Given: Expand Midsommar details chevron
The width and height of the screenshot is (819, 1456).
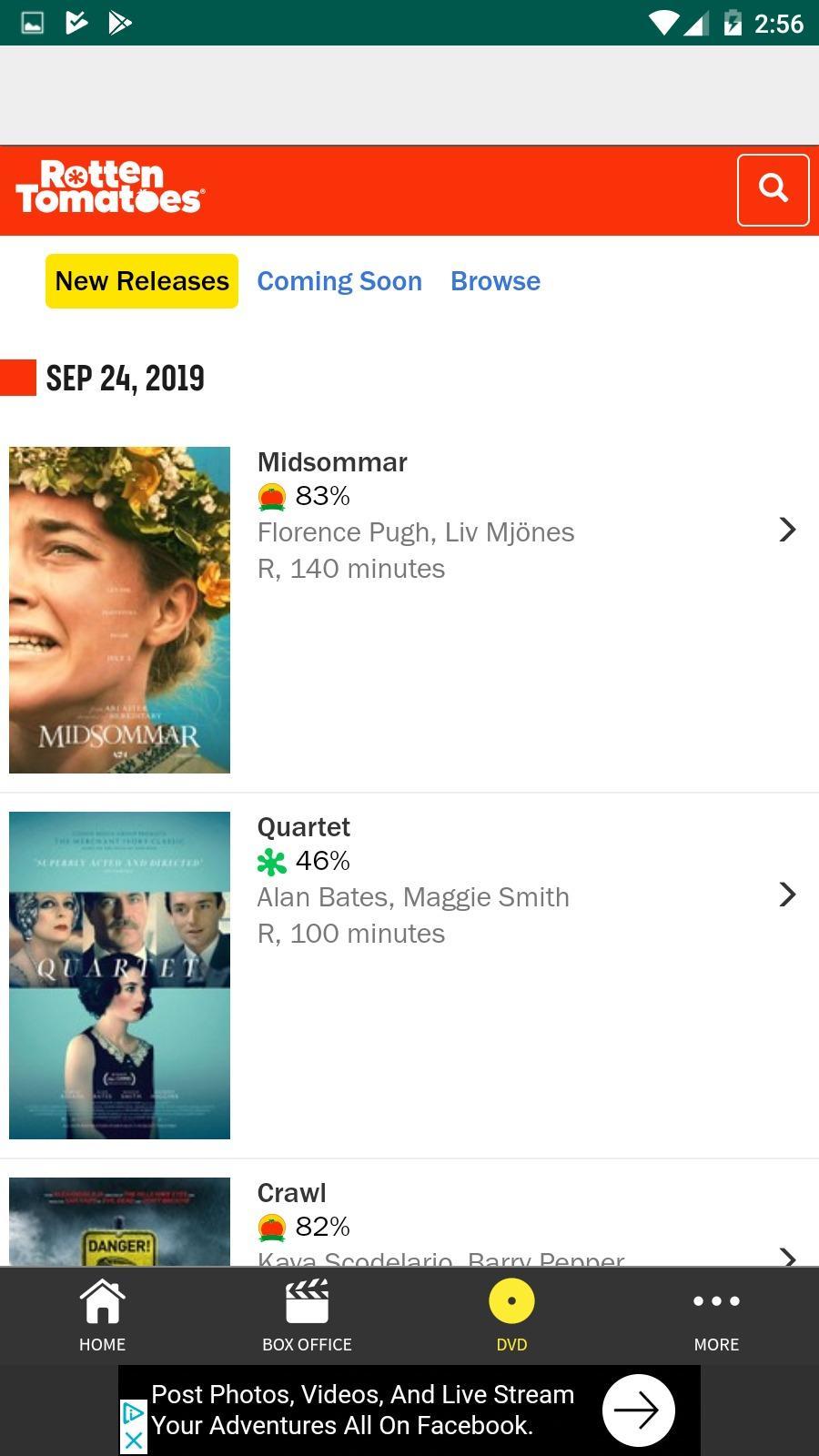Looking at the screenshot, I should click(787, 530).
